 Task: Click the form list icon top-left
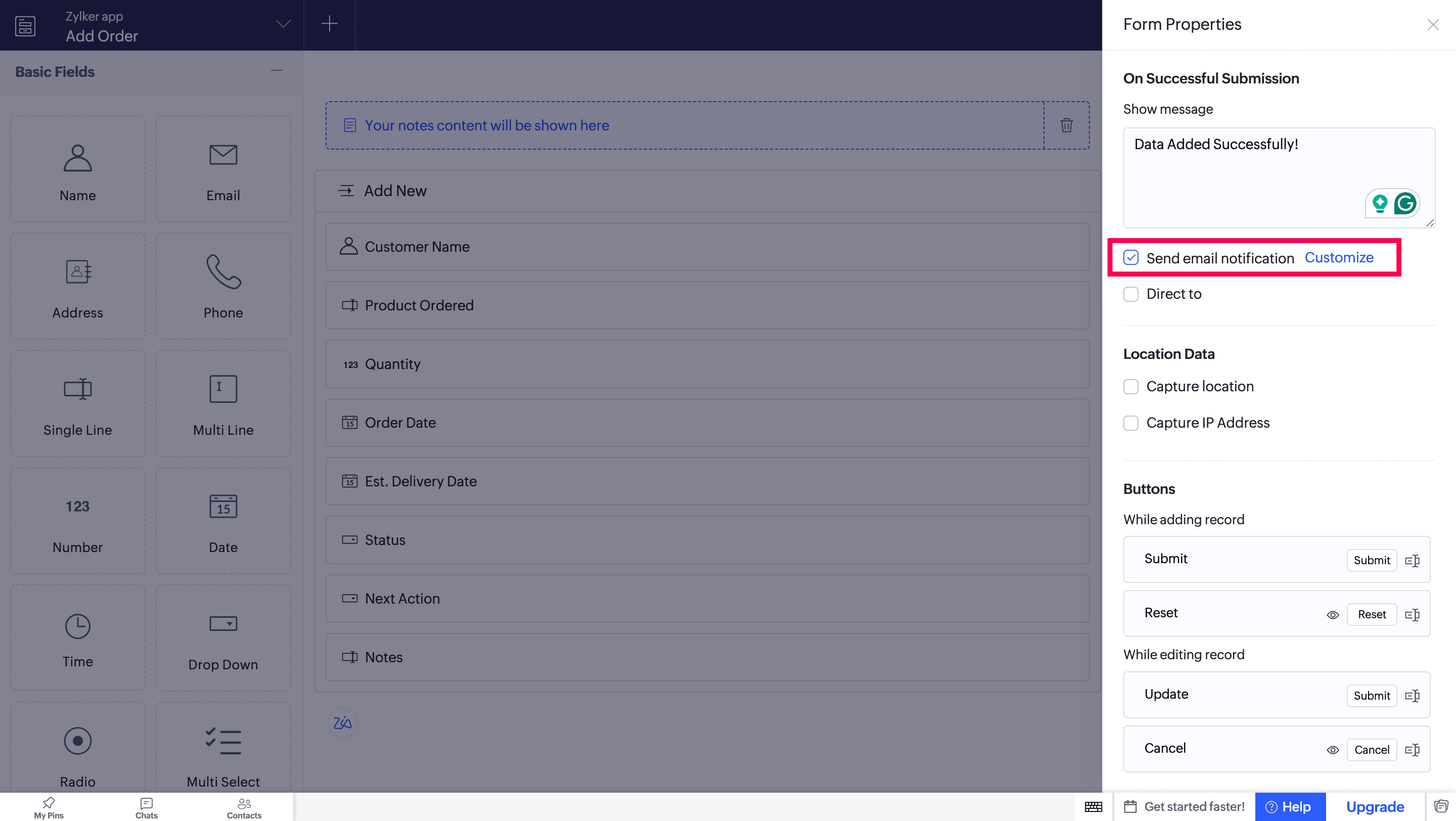pyautogui.click(x=25, y=25)
